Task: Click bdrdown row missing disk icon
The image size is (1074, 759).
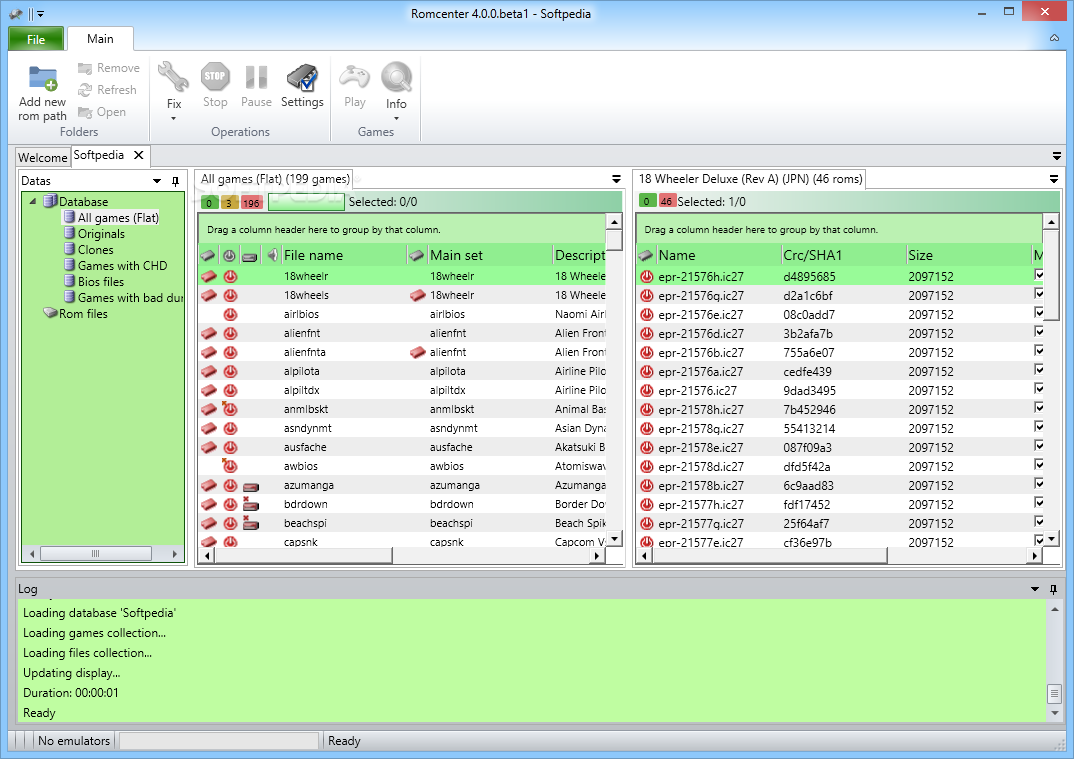Action: coord(251,504)
